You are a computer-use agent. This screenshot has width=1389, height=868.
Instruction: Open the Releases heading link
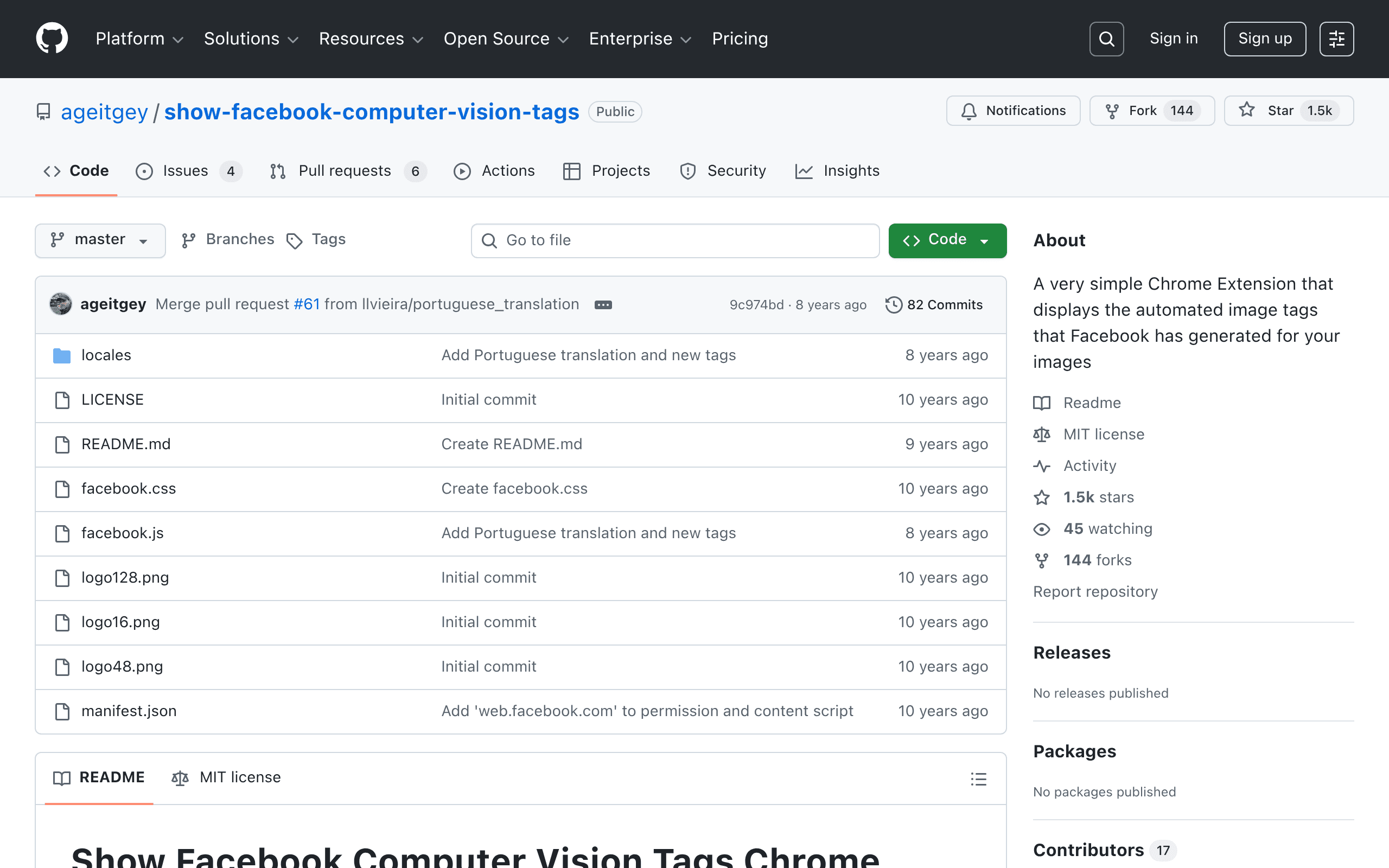click(x=1072, y=653)
